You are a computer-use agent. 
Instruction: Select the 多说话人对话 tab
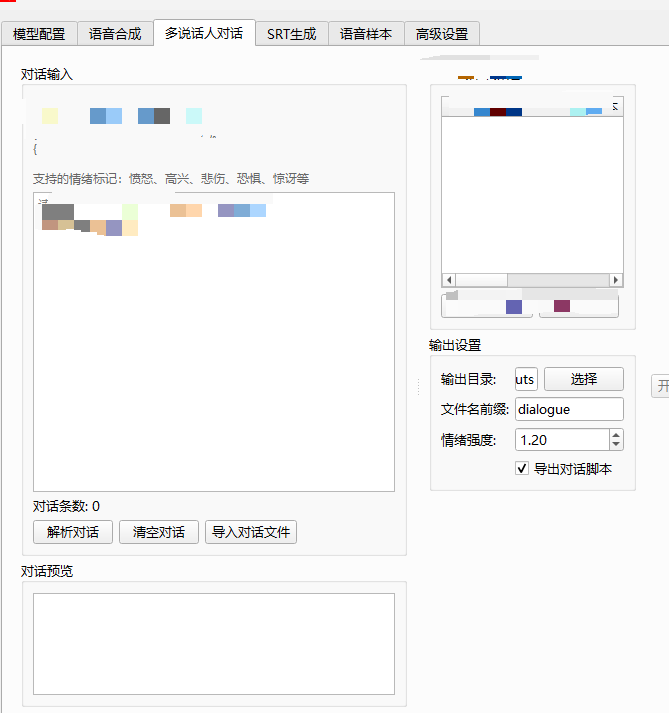pos(204,33)
